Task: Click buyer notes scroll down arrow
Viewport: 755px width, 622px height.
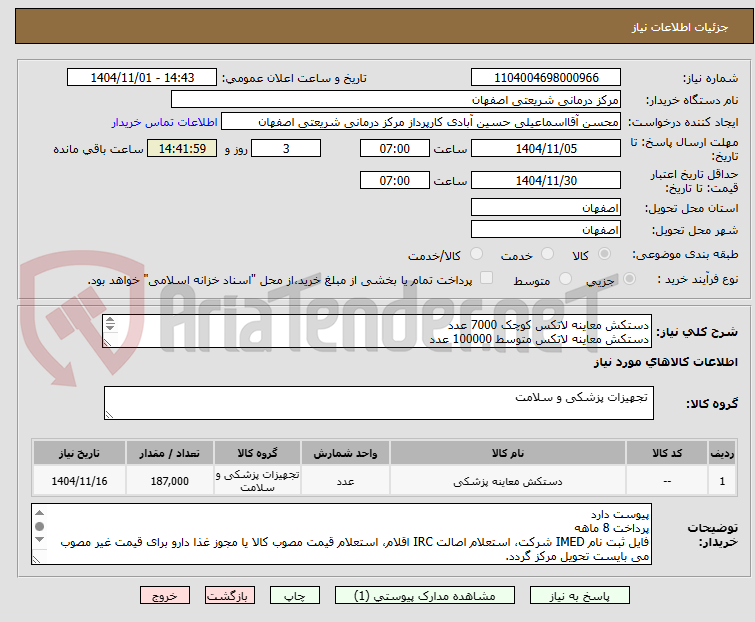Action: tap(40, 540)
